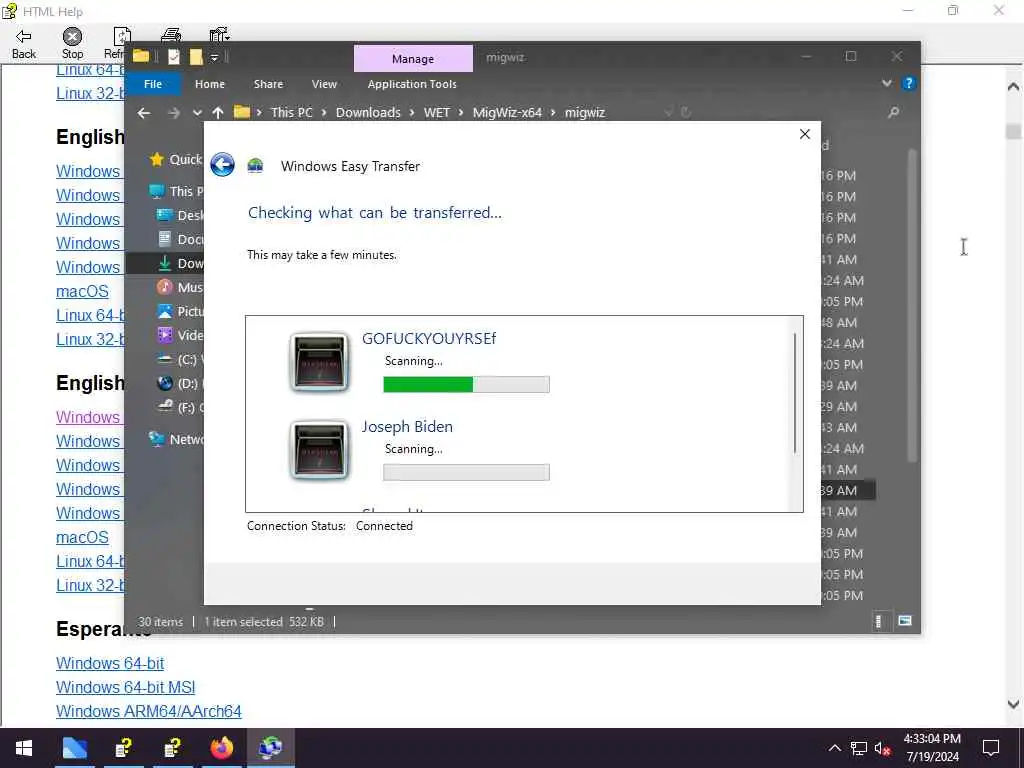Select Pictures folder in navigation pane

point(180,311)
